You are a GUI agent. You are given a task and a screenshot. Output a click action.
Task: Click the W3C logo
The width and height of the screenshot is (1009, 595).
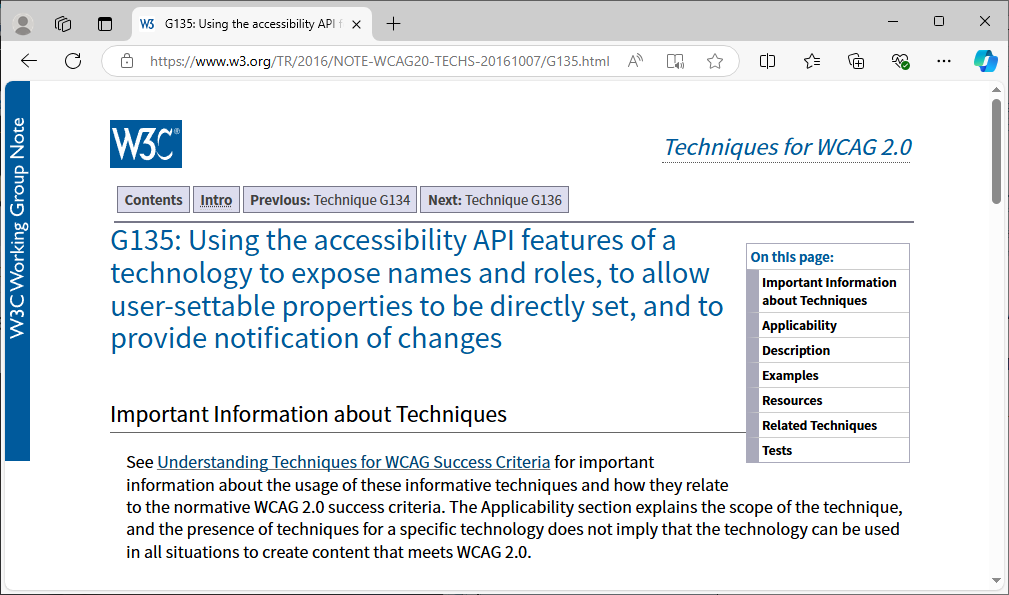tap(146, 144)
